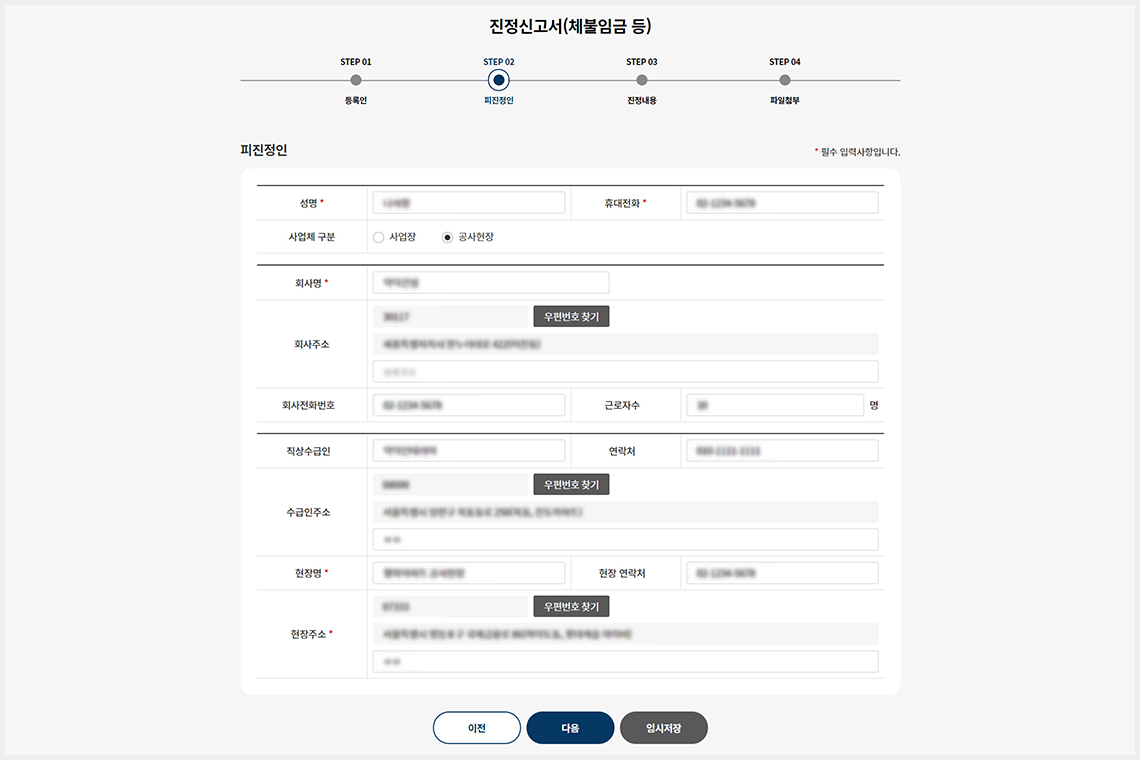Click the 회사주소 detailed address field
The width and height of the screenshot is (1140, 760).
625,372
